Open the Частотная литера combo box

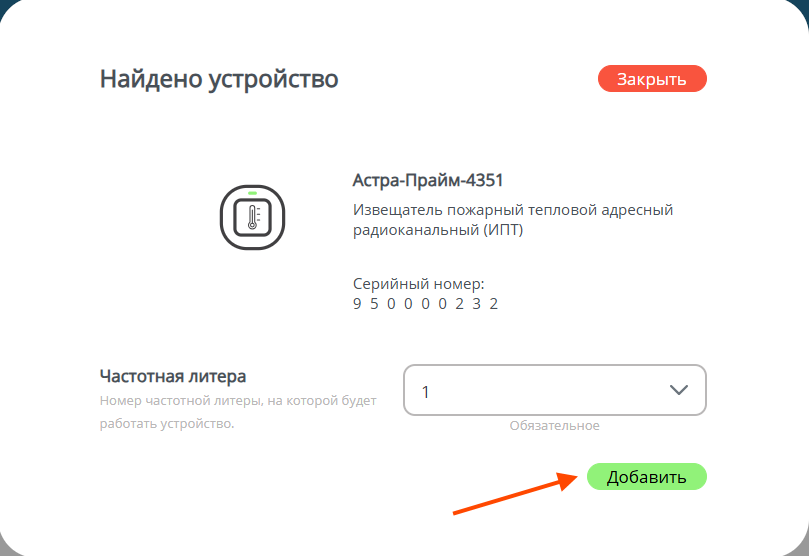click(554, 390)
